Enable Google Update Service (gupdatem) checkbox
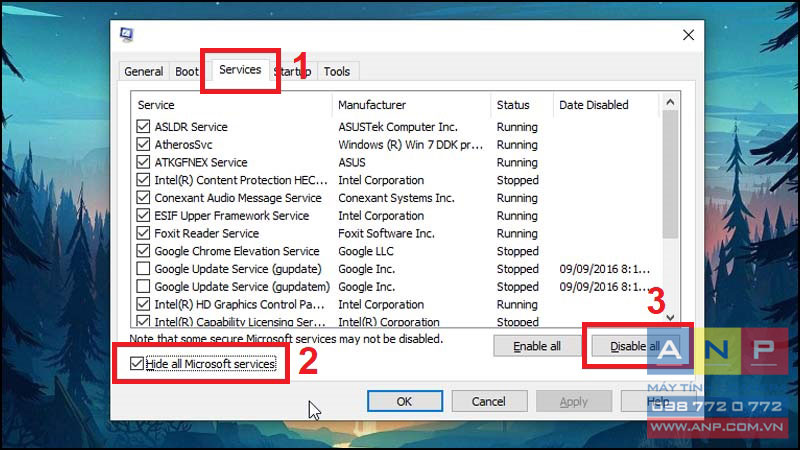The image size is (800, 450). 143,286
